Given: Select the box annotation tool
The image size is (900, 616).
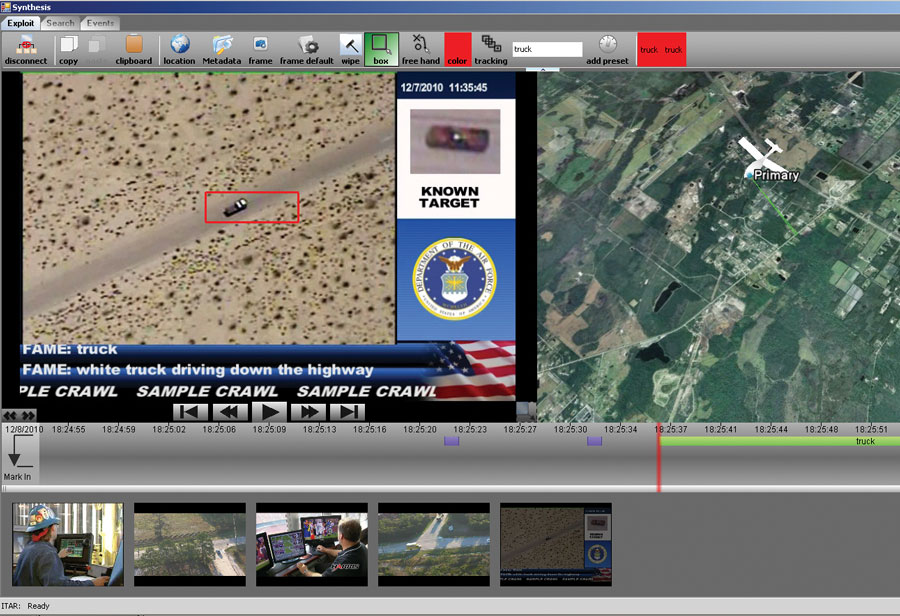Looking at the screenshot, I should (381, 46).
